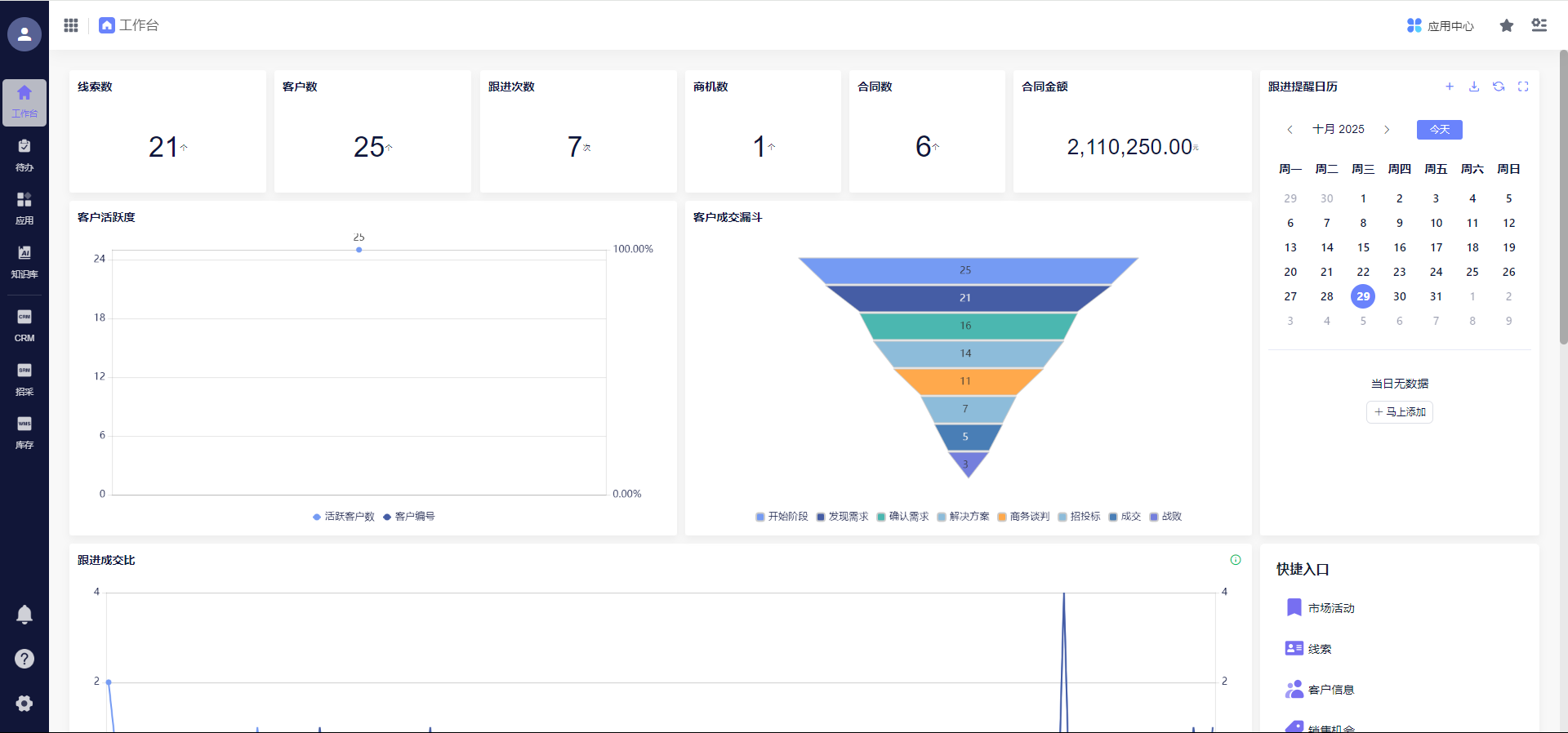Open settings gear in sidebar
Viewport: 1568px width, 733px height.
(x=24, y=704)
